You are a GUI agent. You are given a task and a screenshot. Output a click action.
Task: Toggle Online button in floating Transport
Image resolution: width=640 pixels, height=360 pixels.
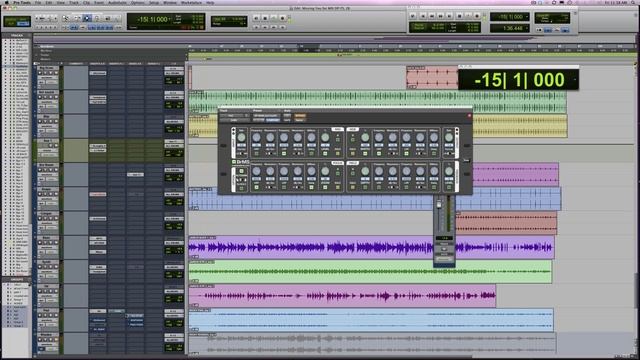412,16
